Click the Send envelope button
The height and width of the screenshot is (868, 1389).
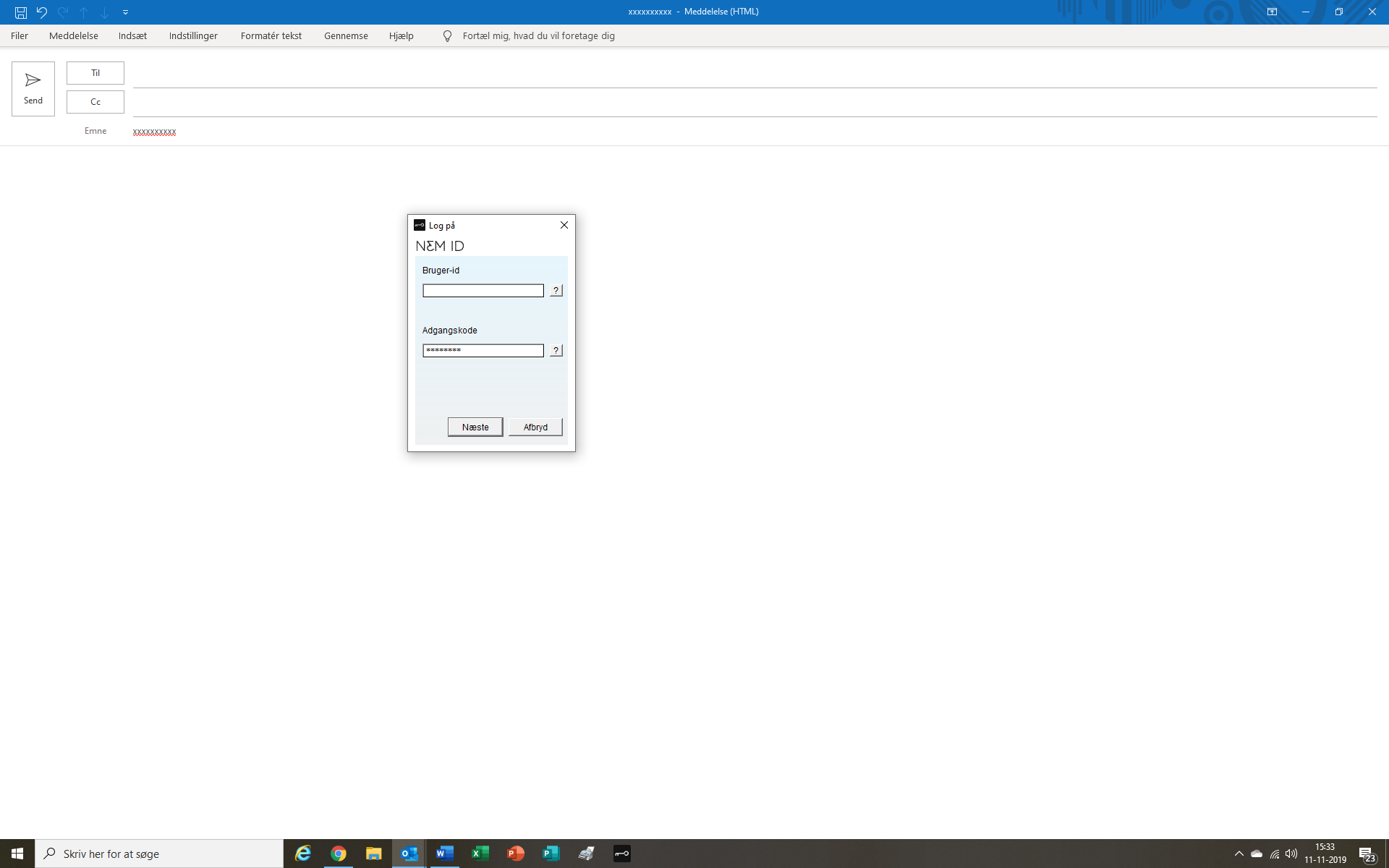coord(33,88)
